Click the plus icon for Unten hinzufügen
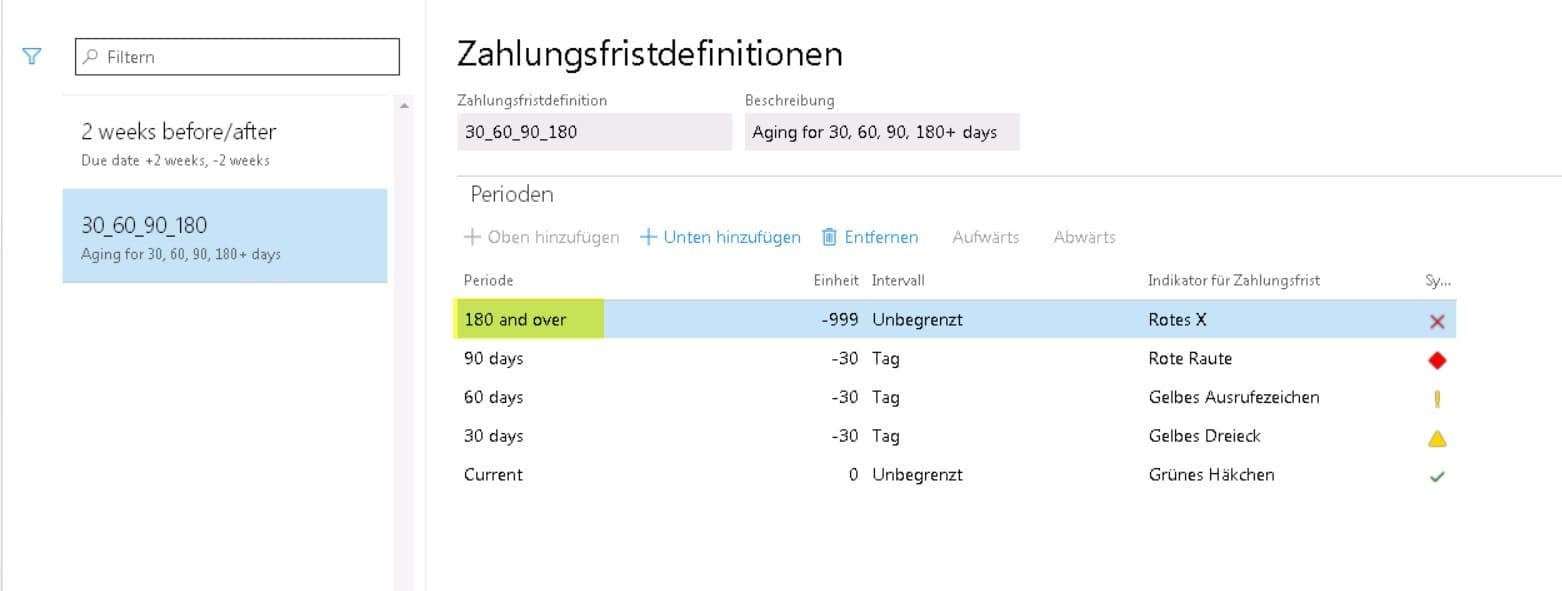Screen dimensions: 1562x591 click(648, 237)
